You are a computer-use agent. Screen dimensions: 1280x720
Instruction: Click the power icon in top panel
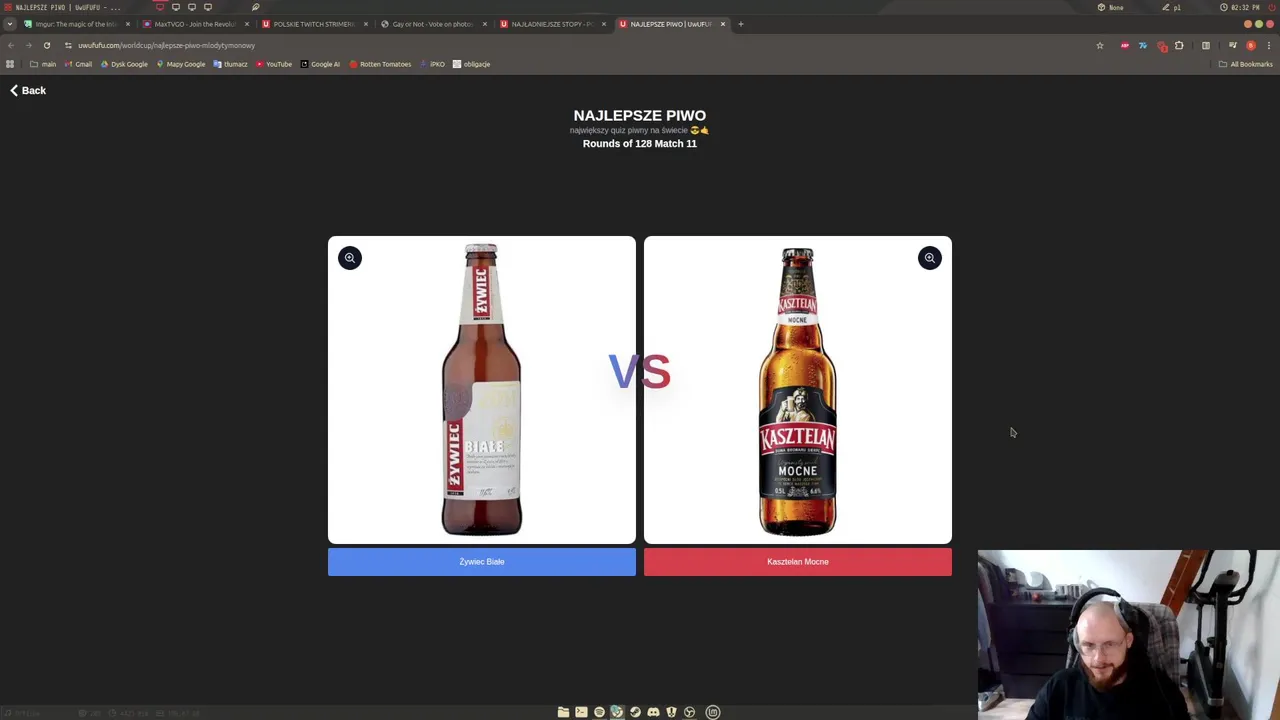1272,7
